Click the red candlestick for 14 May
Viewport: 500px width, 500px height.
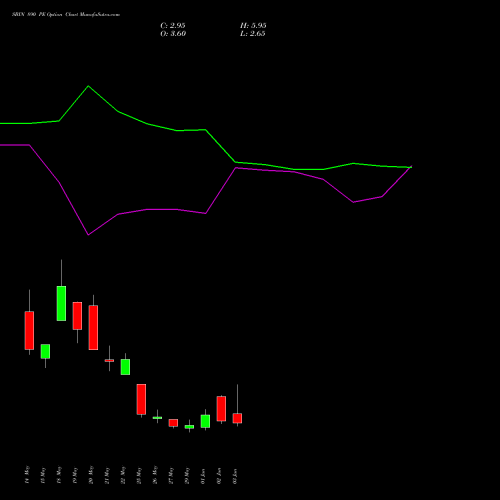tap(29, 330)
